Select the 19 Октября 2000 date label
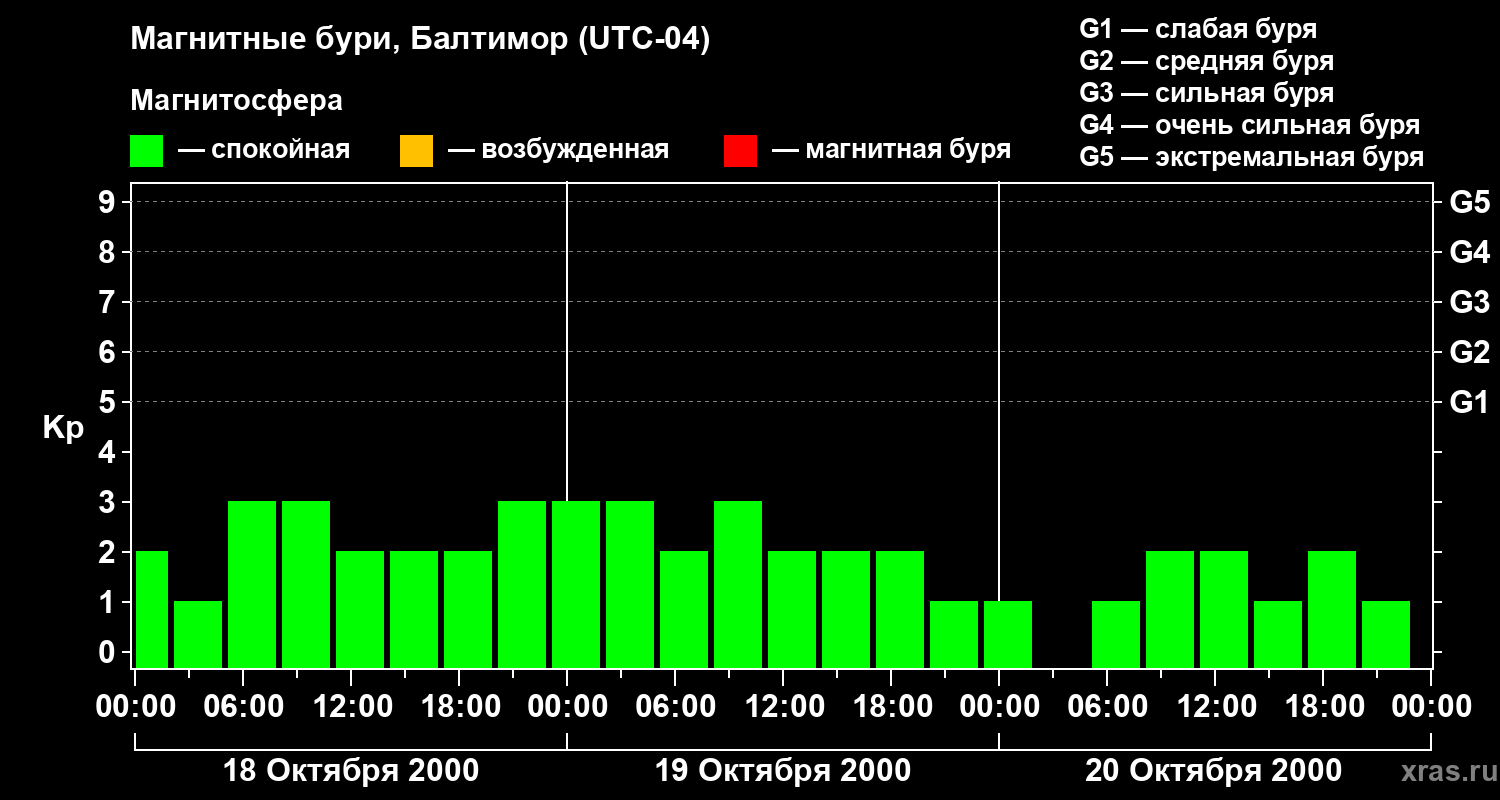Viewport: 1500px width, 800px height. pyautogui.click(x=783, y=771)
